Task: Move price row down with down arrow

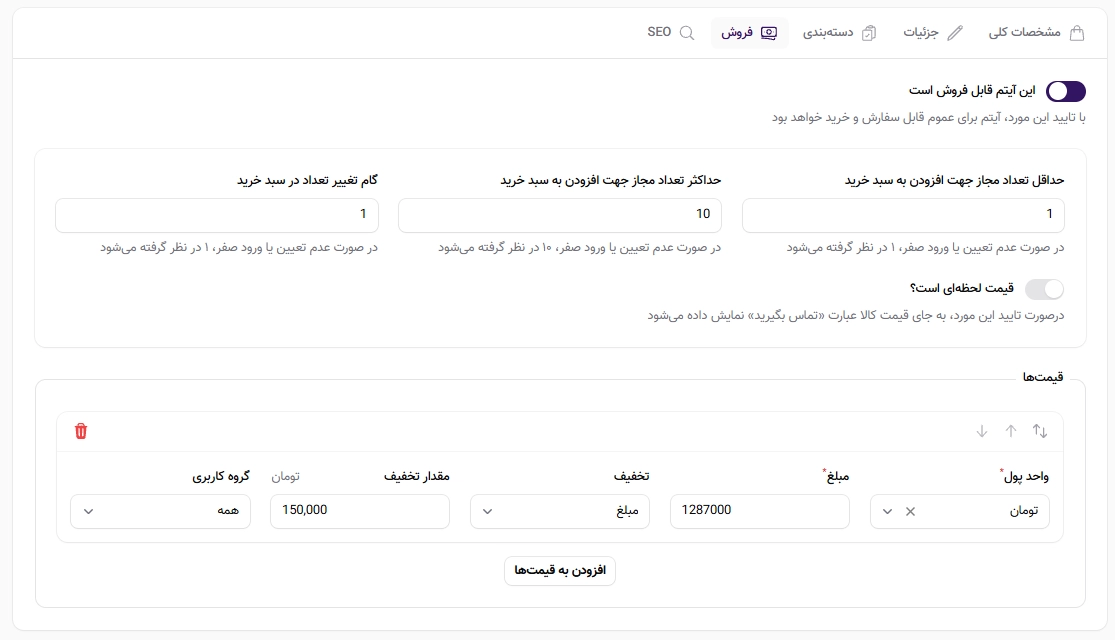Action: coord(981,431)
